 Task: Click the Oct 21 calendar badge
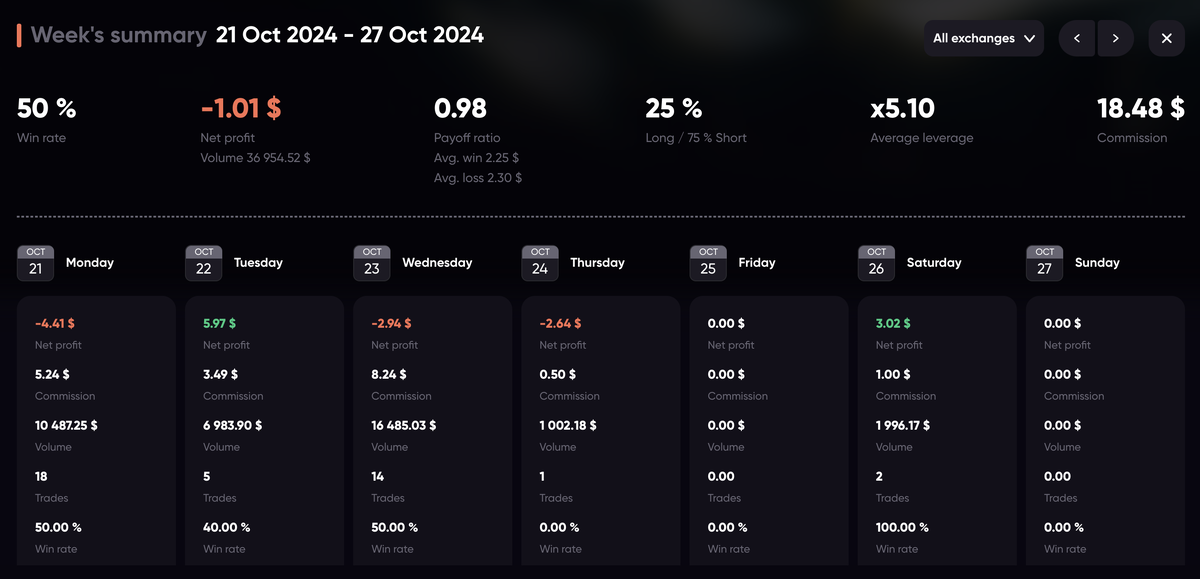tap(35, 262)
